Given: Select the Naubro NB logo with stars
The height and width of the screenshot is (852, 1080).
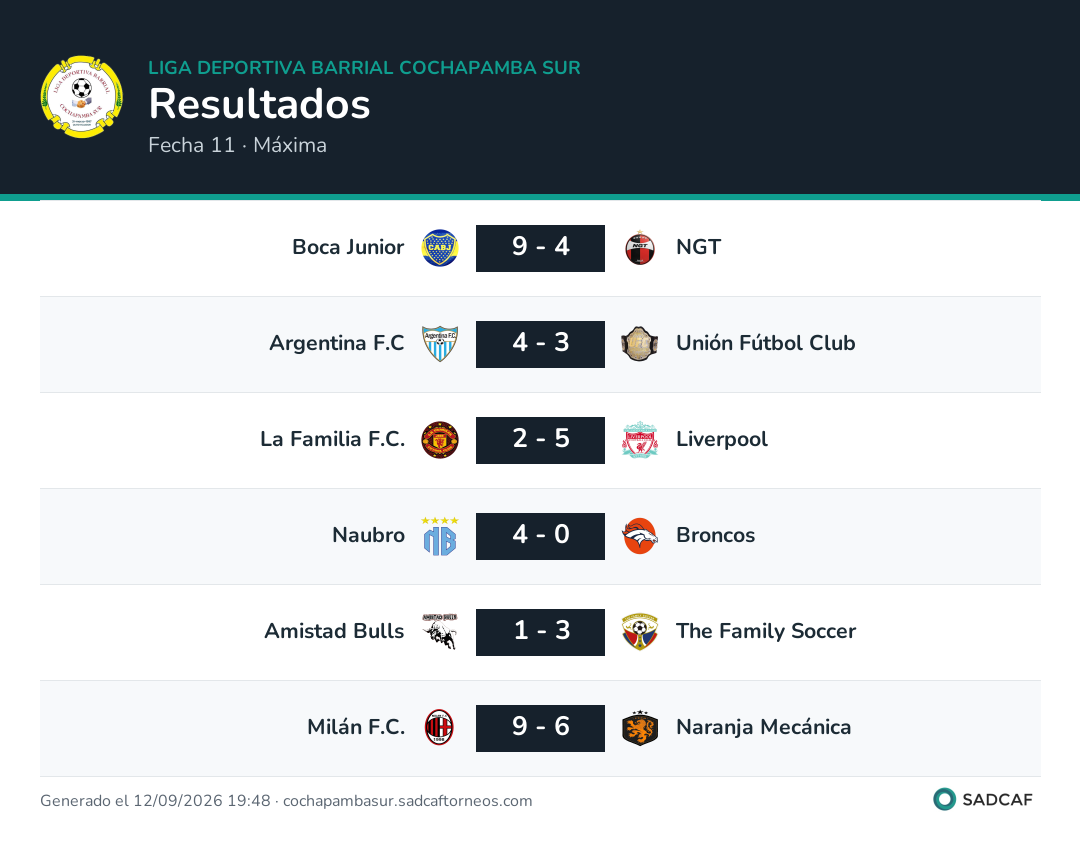Looking at the screenshot, I should (439, 536).
